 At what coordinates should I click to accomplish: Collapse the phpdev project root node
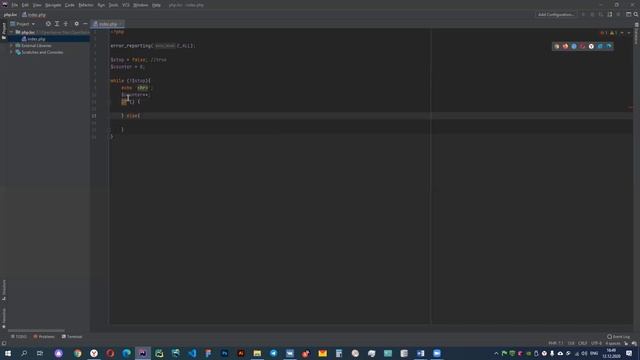11,32
